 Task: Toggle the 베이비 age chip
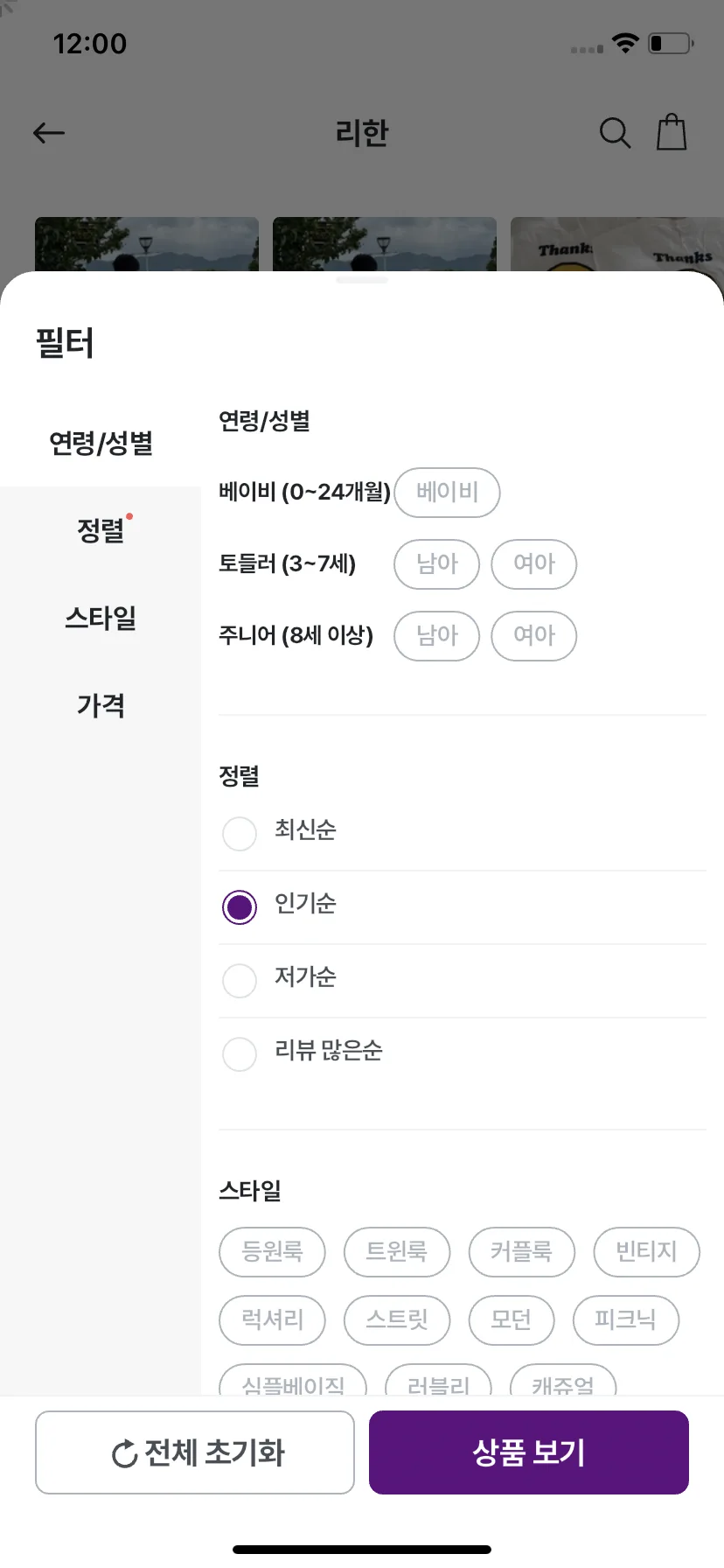point(448,493)
